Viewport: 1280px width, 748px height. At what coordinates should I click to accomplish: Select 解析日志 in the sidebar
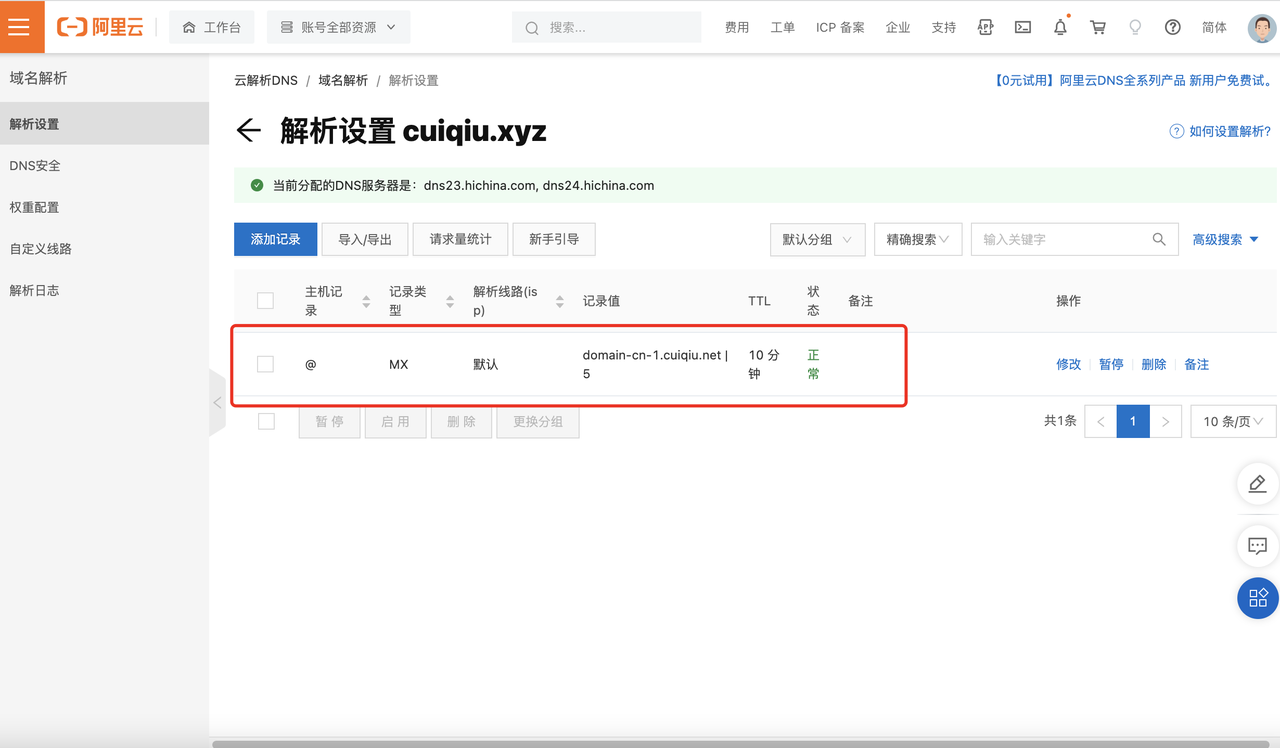click(104, 290)
